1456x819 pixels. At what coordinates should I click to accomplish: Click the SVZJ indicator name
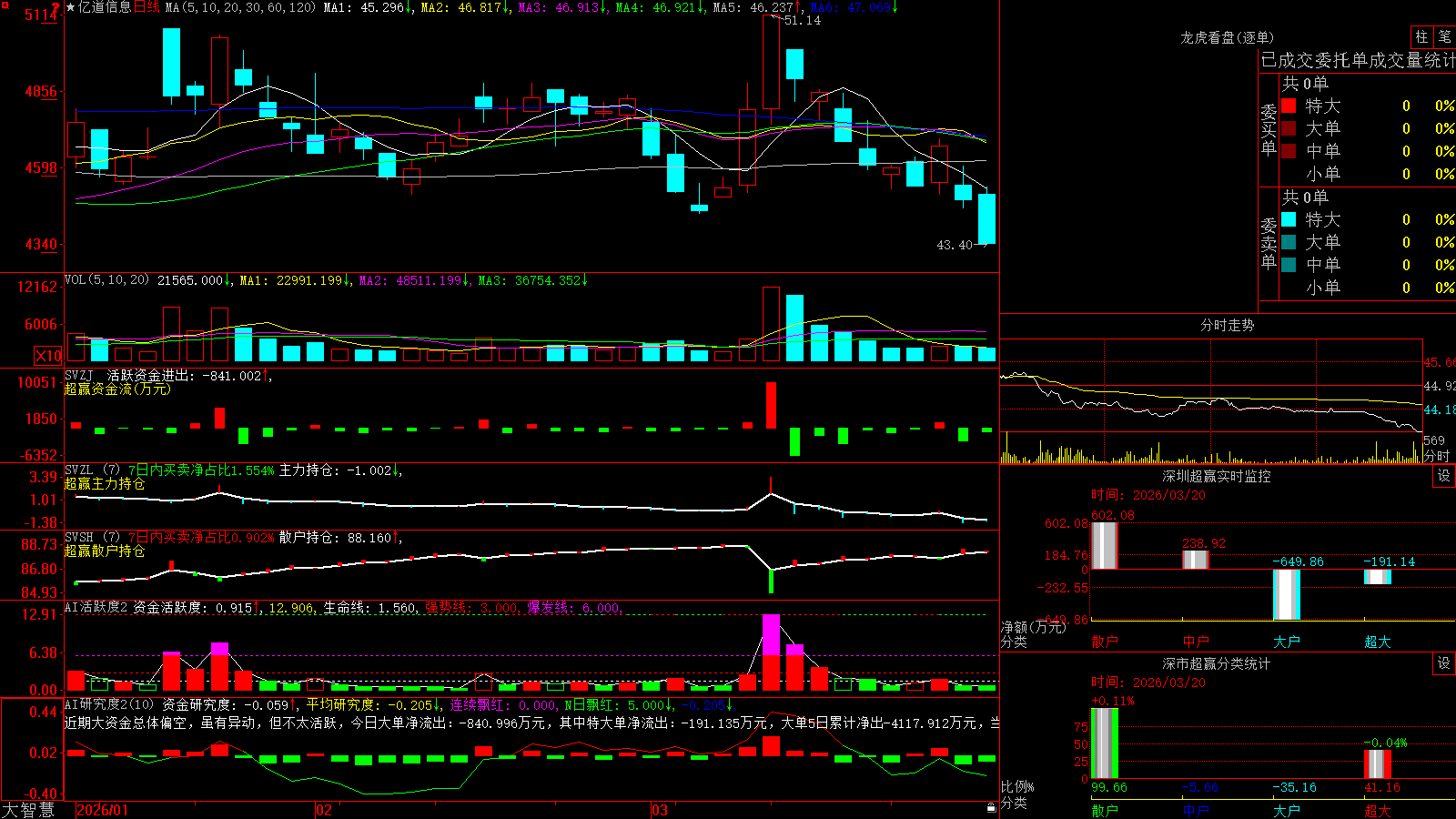pos(79,375)
